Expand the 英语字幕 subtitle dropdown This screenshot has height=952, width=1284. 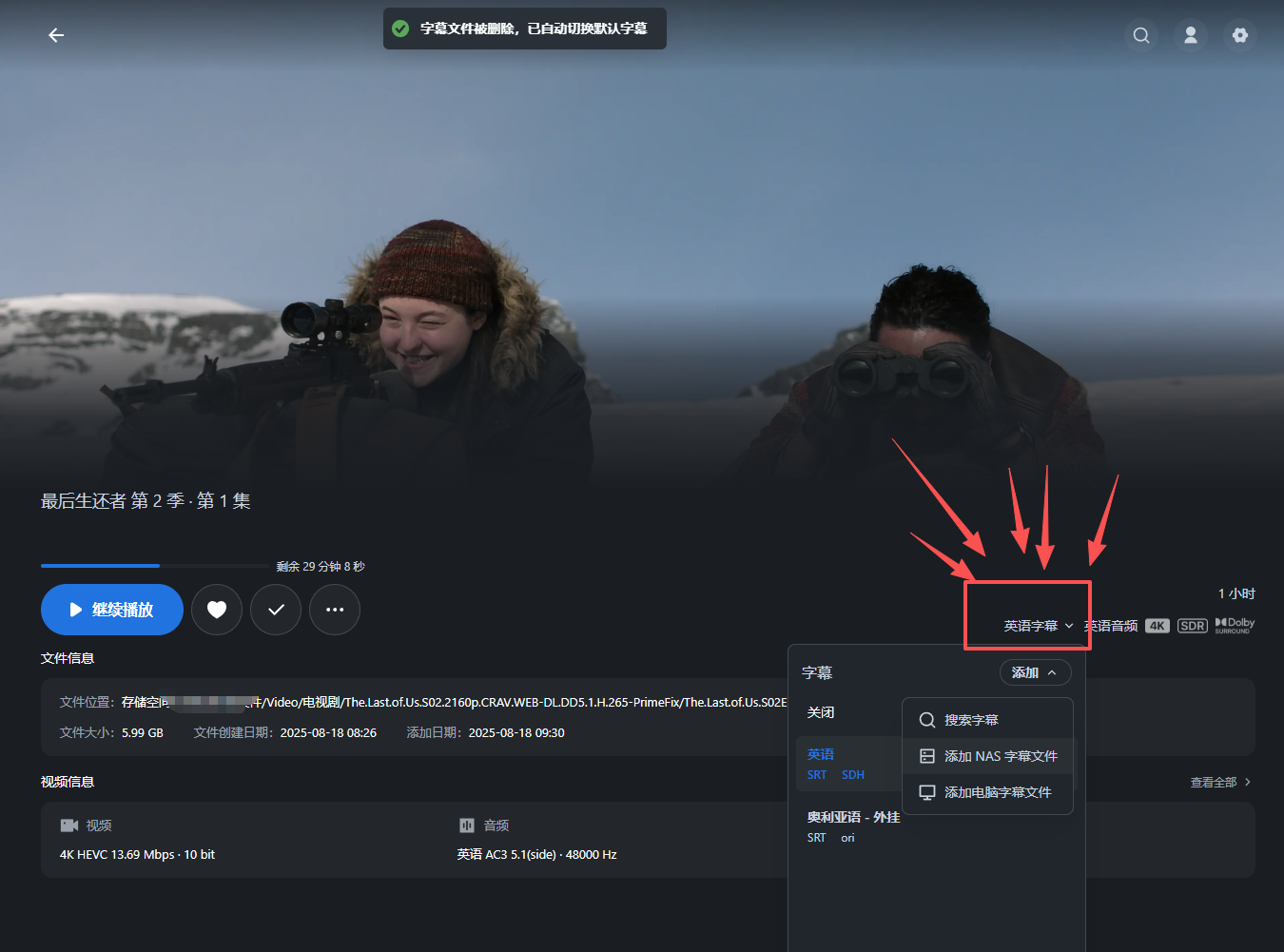[x=1039, y=626]
